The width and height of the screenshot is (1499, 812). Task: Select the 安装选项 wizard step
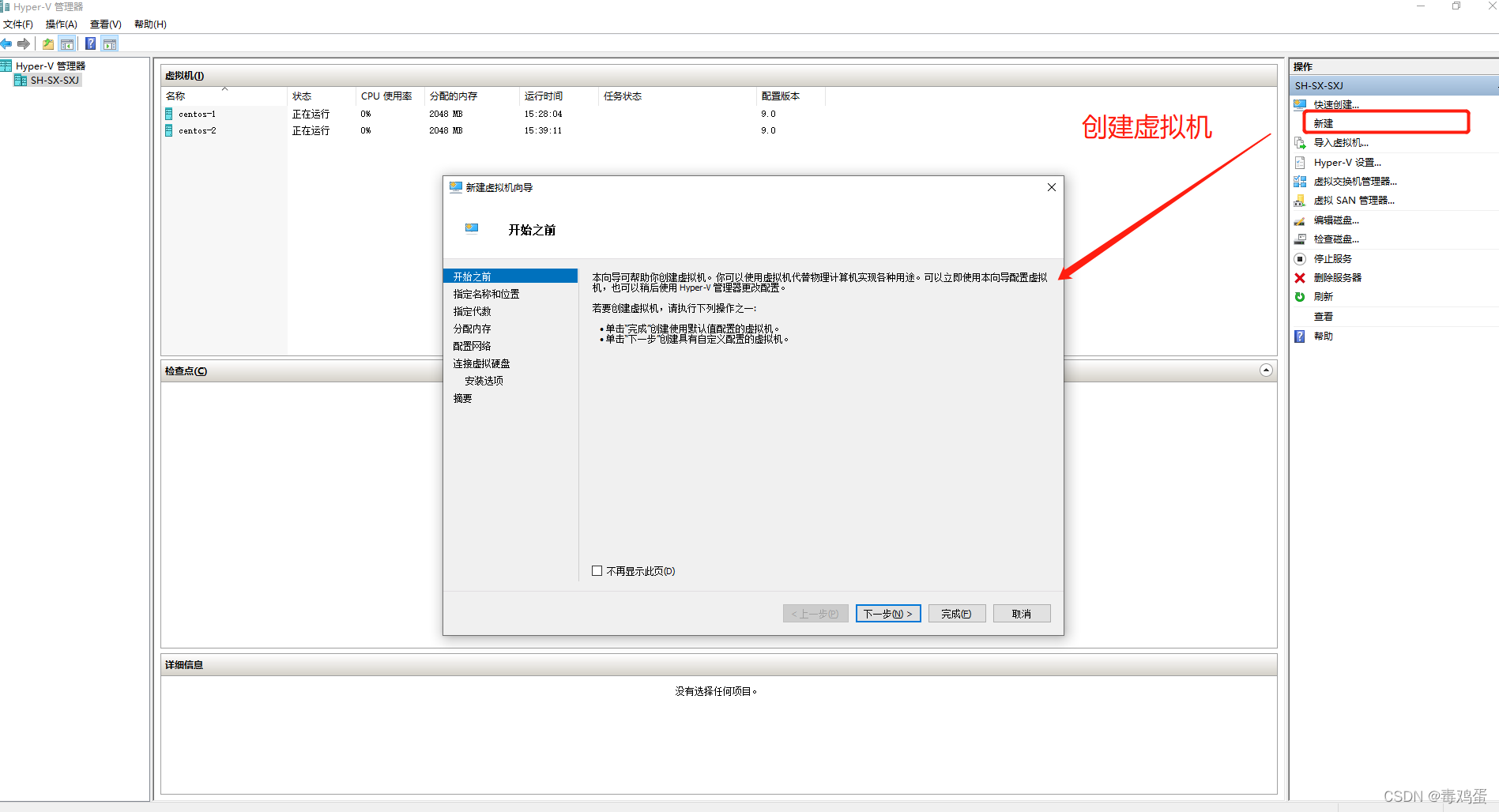pos(484,381)
